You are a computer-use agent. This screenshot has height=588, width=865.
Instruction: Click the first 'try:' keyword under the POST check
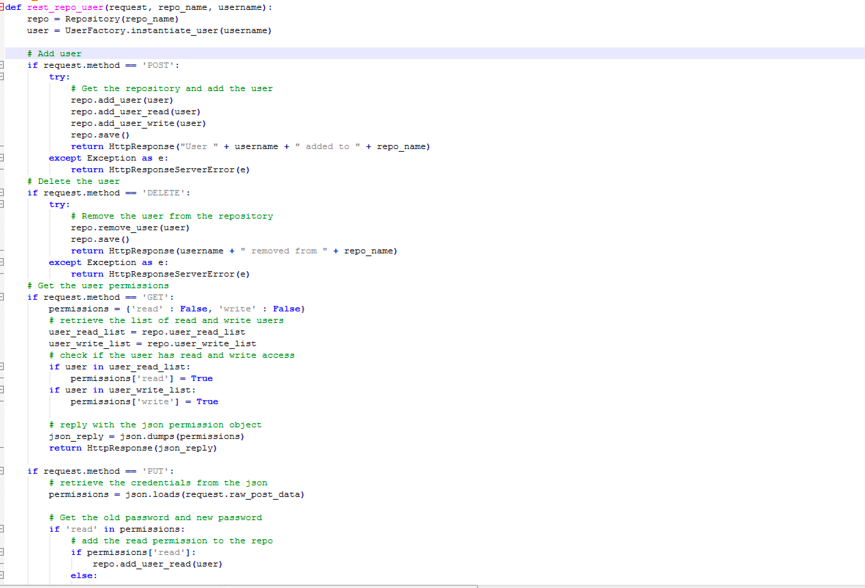59,77
